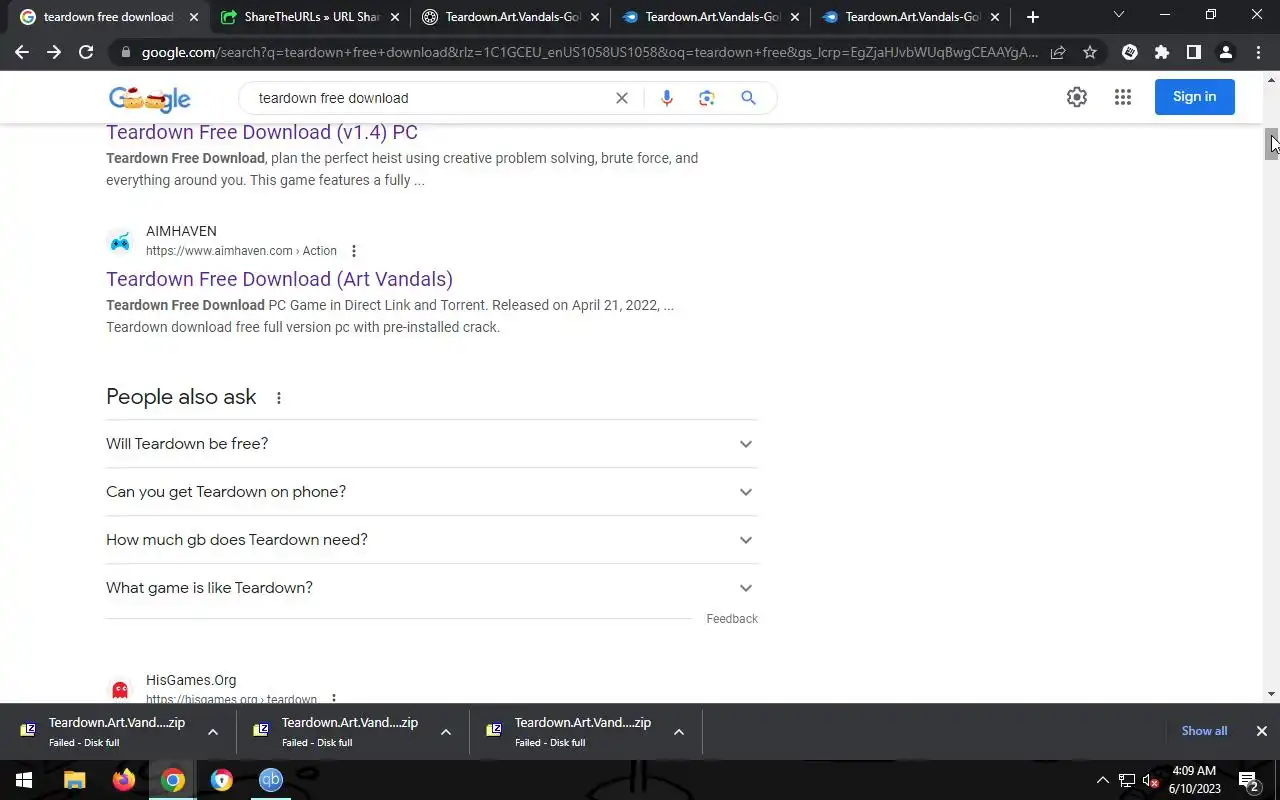Open the HisGames.Org site name

coord(191,680)
